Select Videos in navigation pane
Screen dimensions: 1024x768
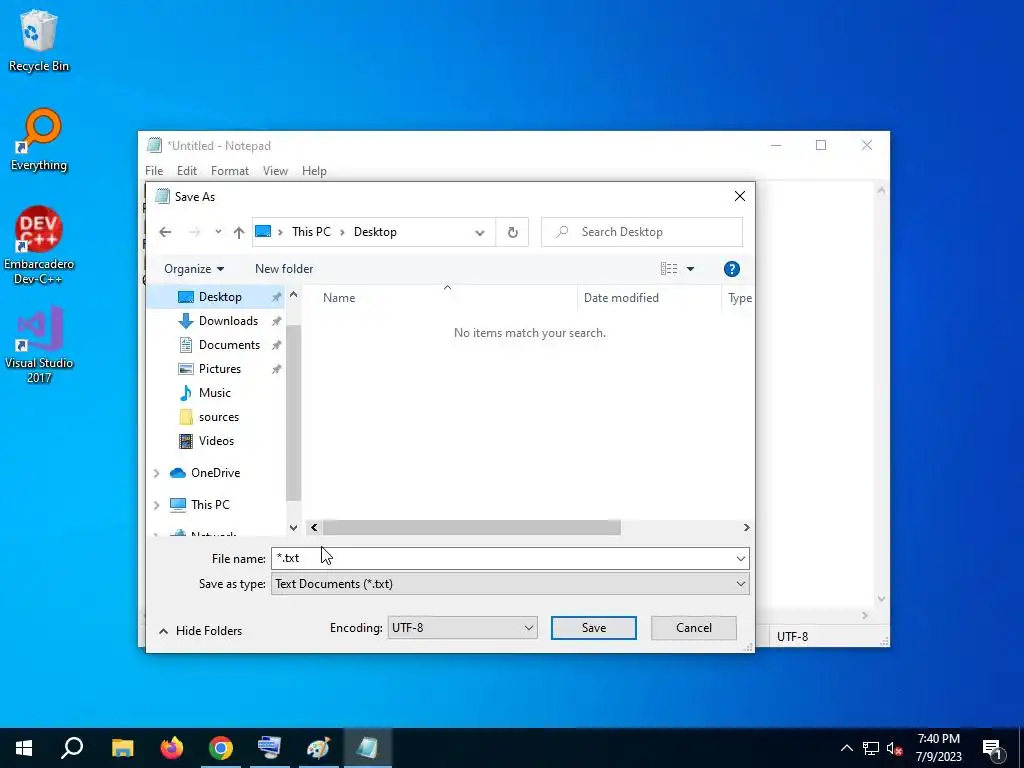tap(216, 441)
